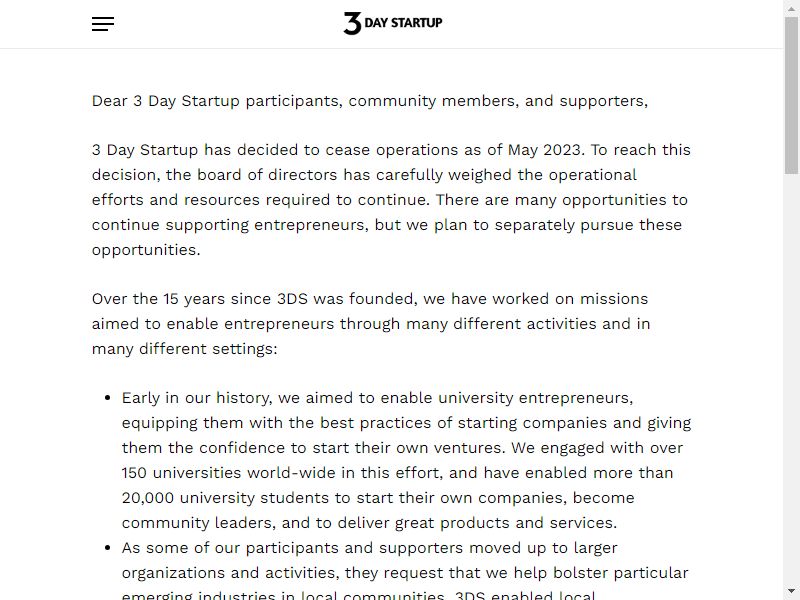Click the bullet marker before "Early in our history"

pyautogui.click(x=107, y=398)
